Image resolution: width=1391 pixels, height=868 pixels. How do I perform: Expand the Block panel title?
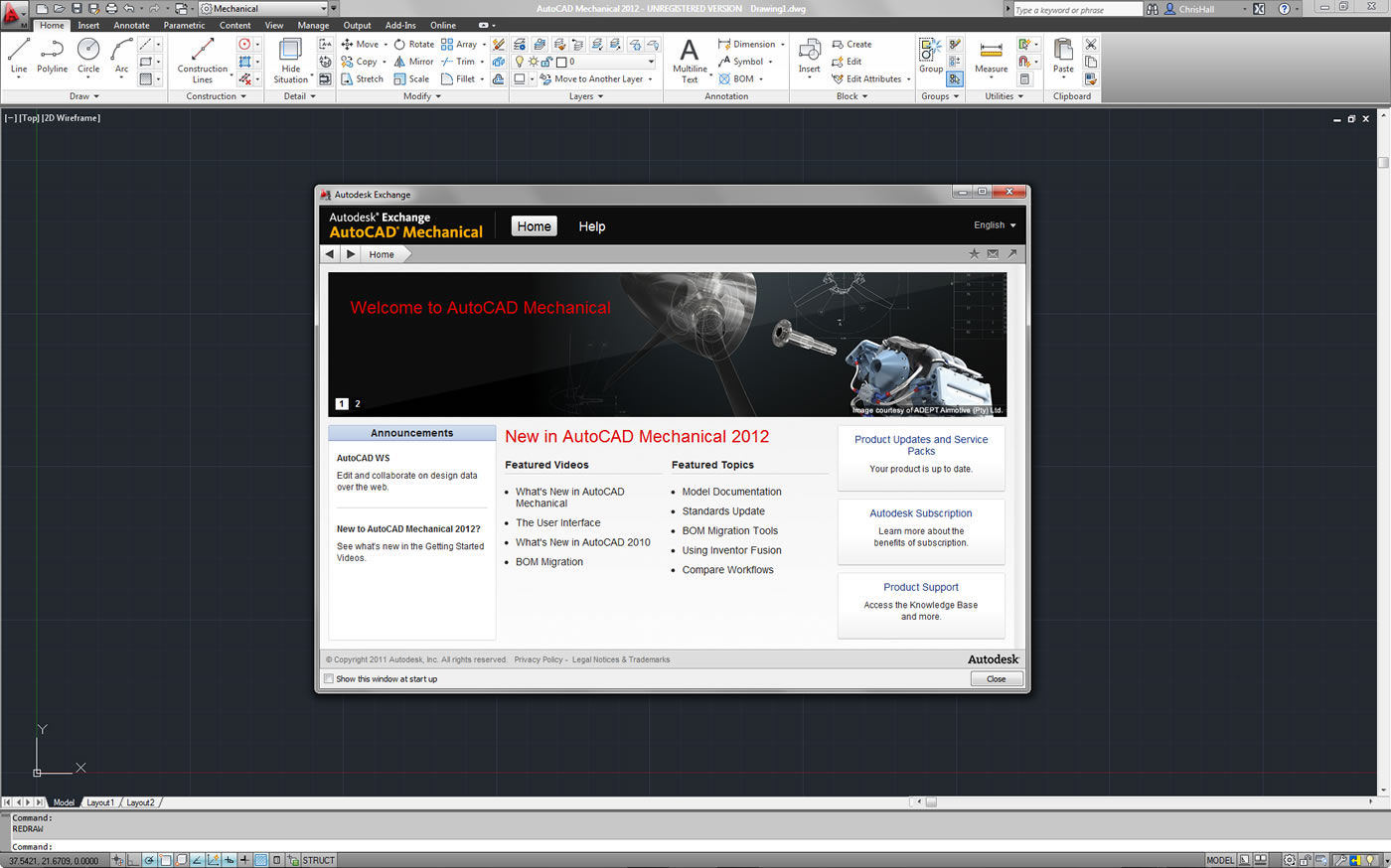pyautogui.click(x=851, y=96)
